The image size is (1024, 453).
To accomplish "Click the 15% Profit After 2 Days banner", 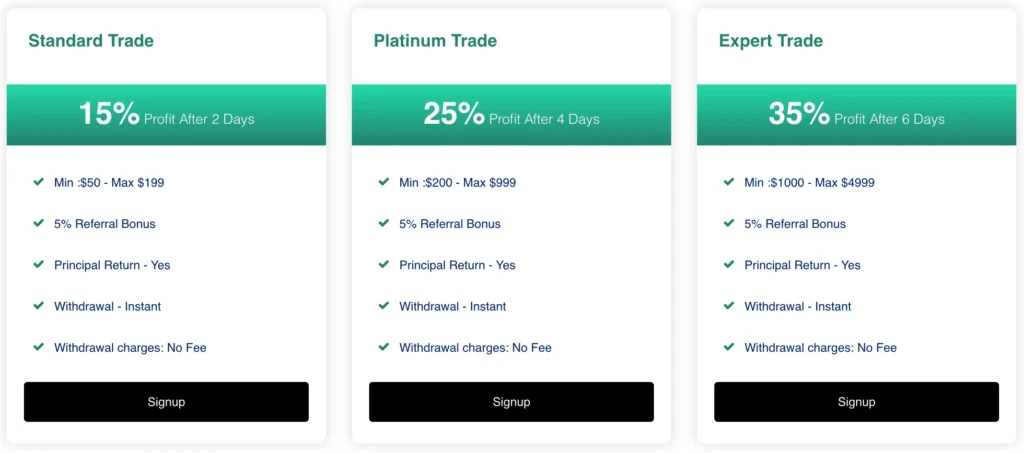I will [x=166, y=115].
